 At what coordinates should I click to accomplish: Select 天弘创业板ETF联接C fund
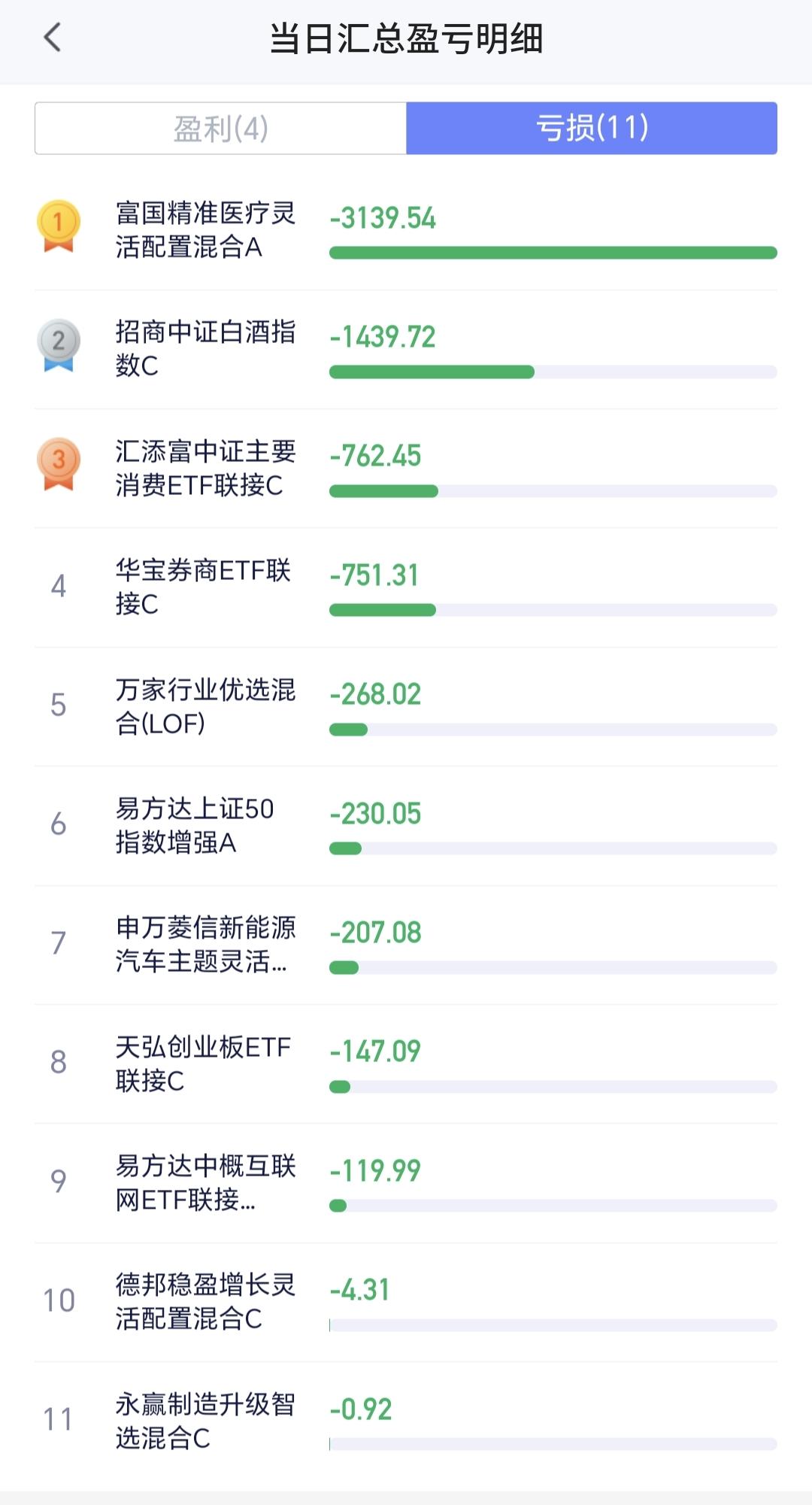click(203, 1064)
